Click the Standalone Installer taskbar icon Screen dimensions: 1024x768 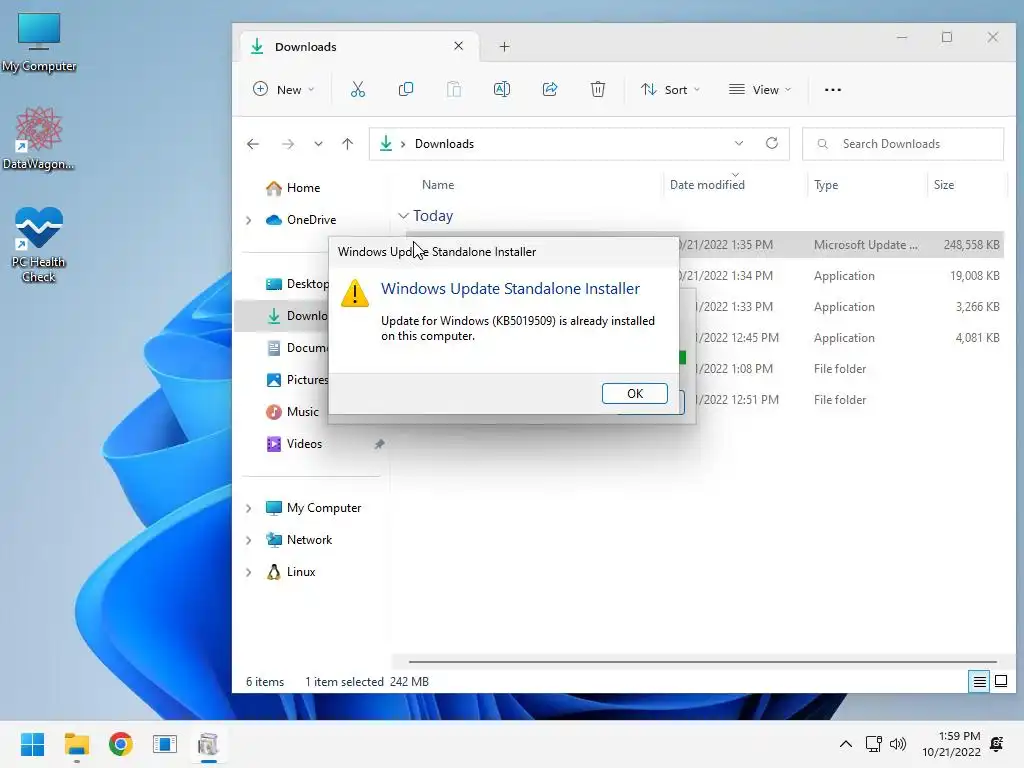point(208,744)
